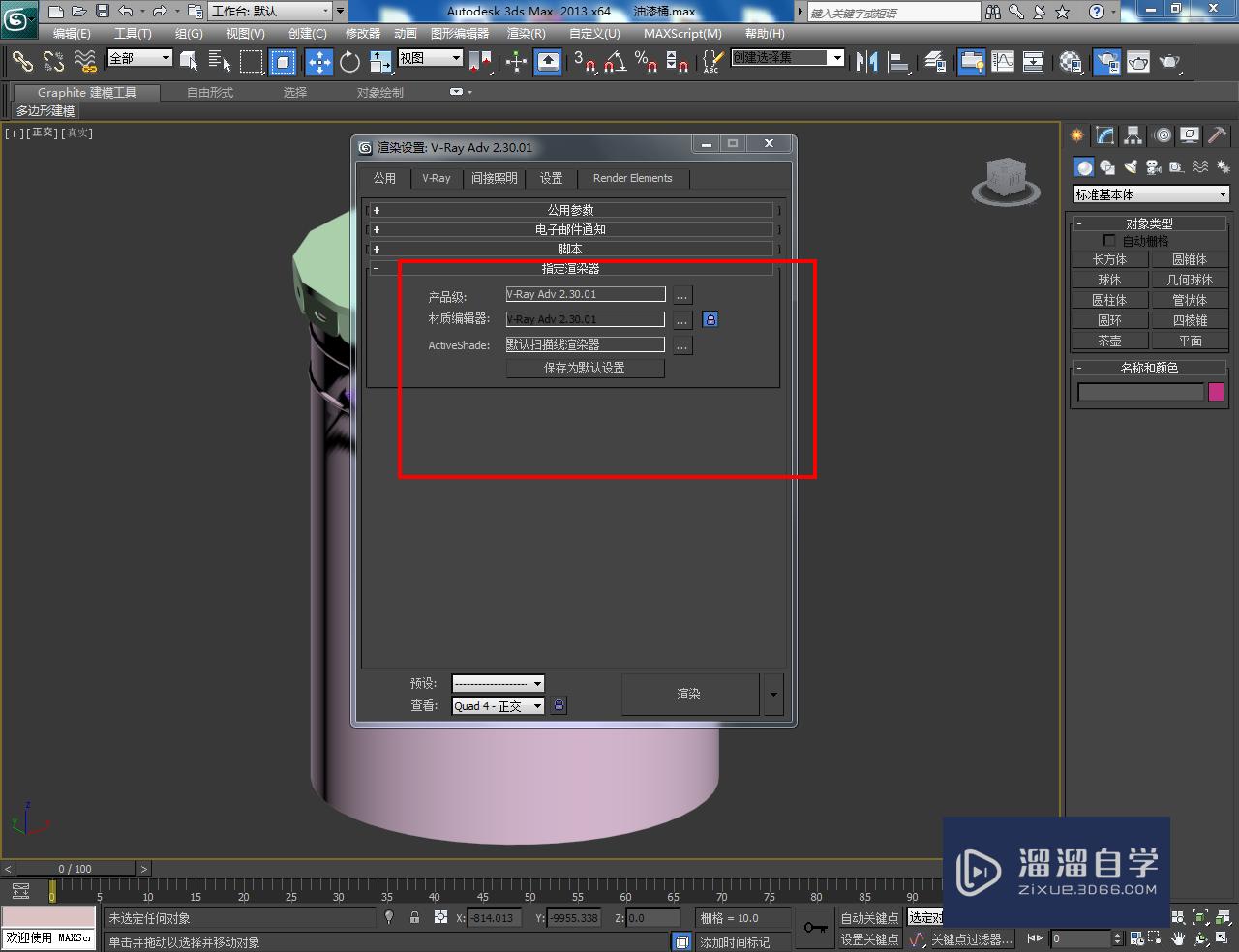1239x952 pixels.
Task: Click 保存为默认设置 button
Action: (585, 368)
